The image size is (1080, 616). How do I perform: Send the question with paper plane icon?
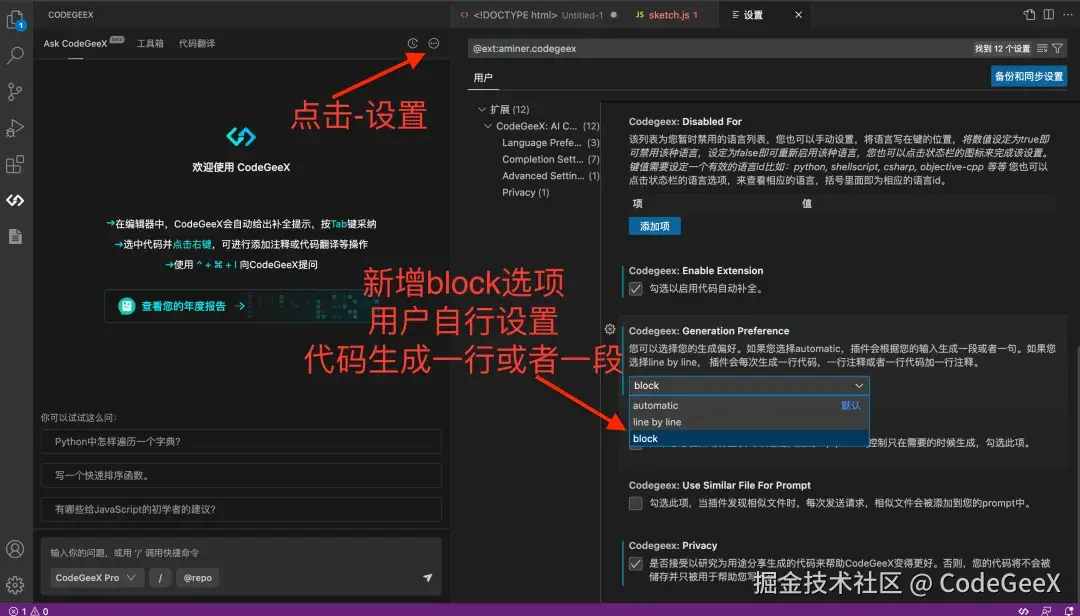click(428, 577)
